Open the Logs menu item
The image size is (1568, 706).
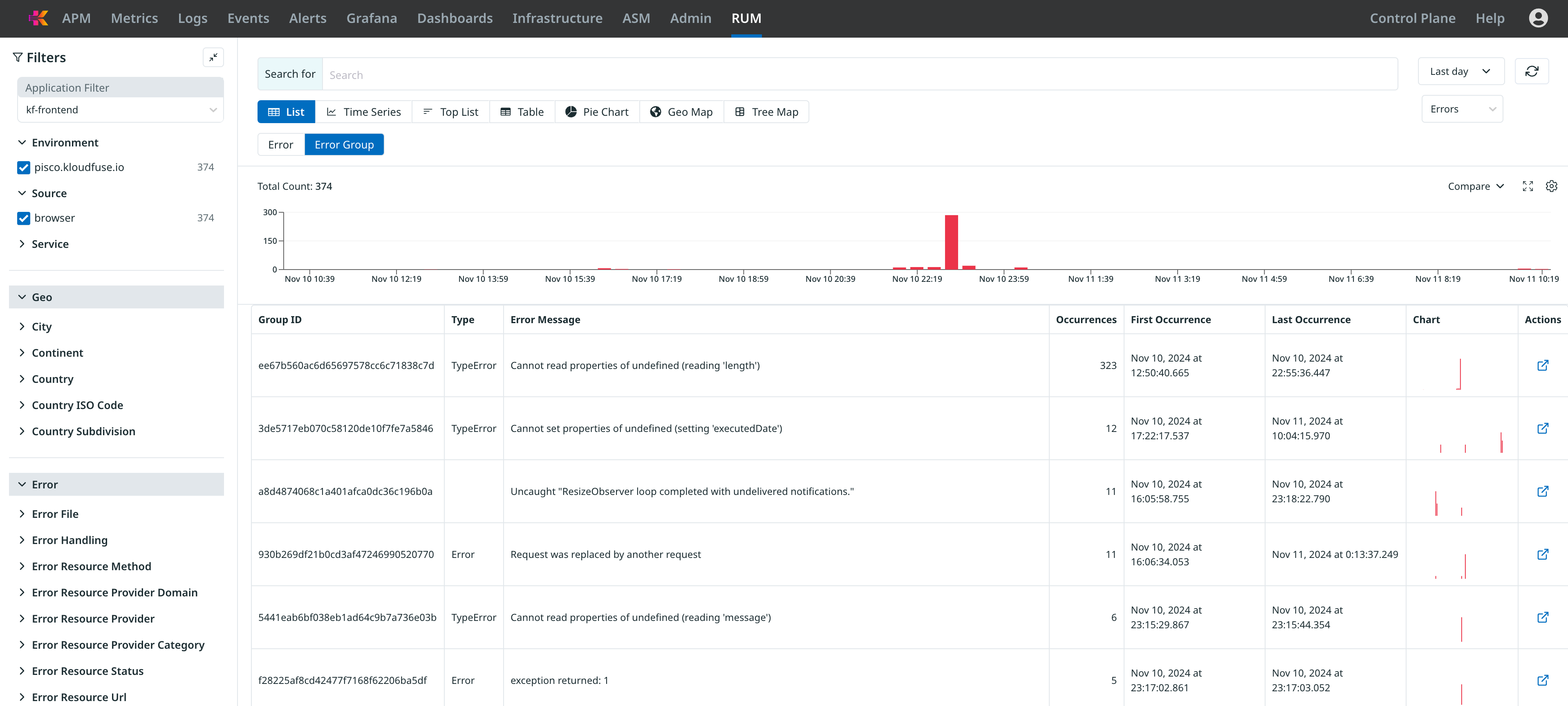coord(193,18)
